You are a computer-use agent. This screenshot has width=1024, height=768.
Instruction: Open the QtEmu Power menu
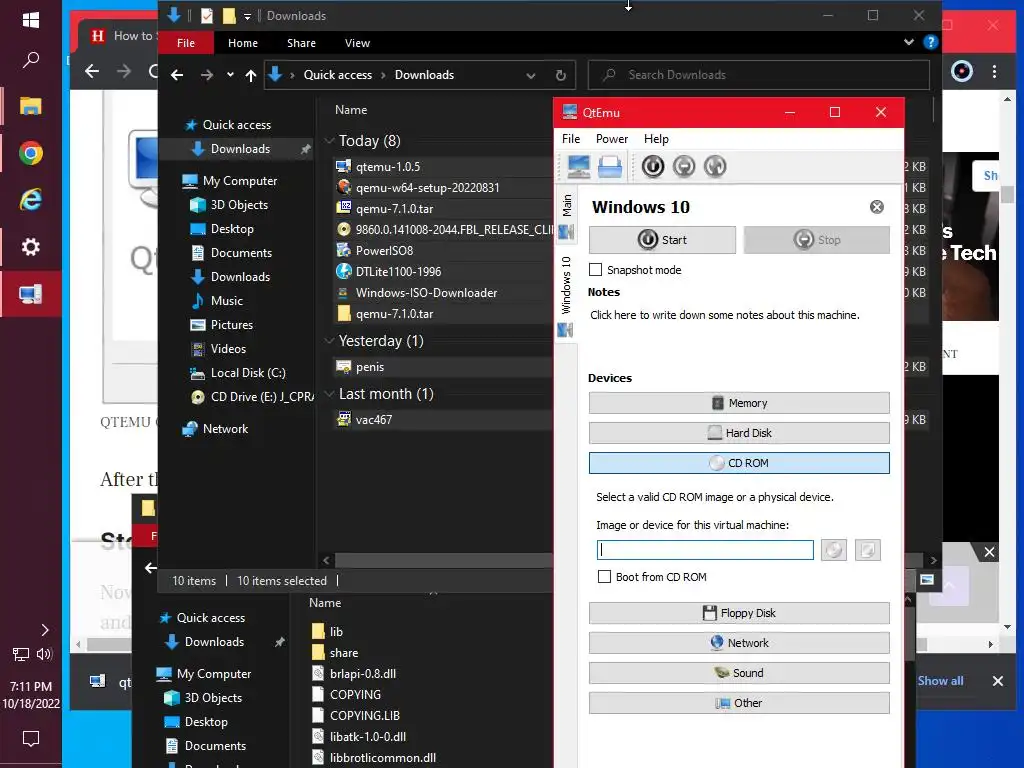[612, 138]
